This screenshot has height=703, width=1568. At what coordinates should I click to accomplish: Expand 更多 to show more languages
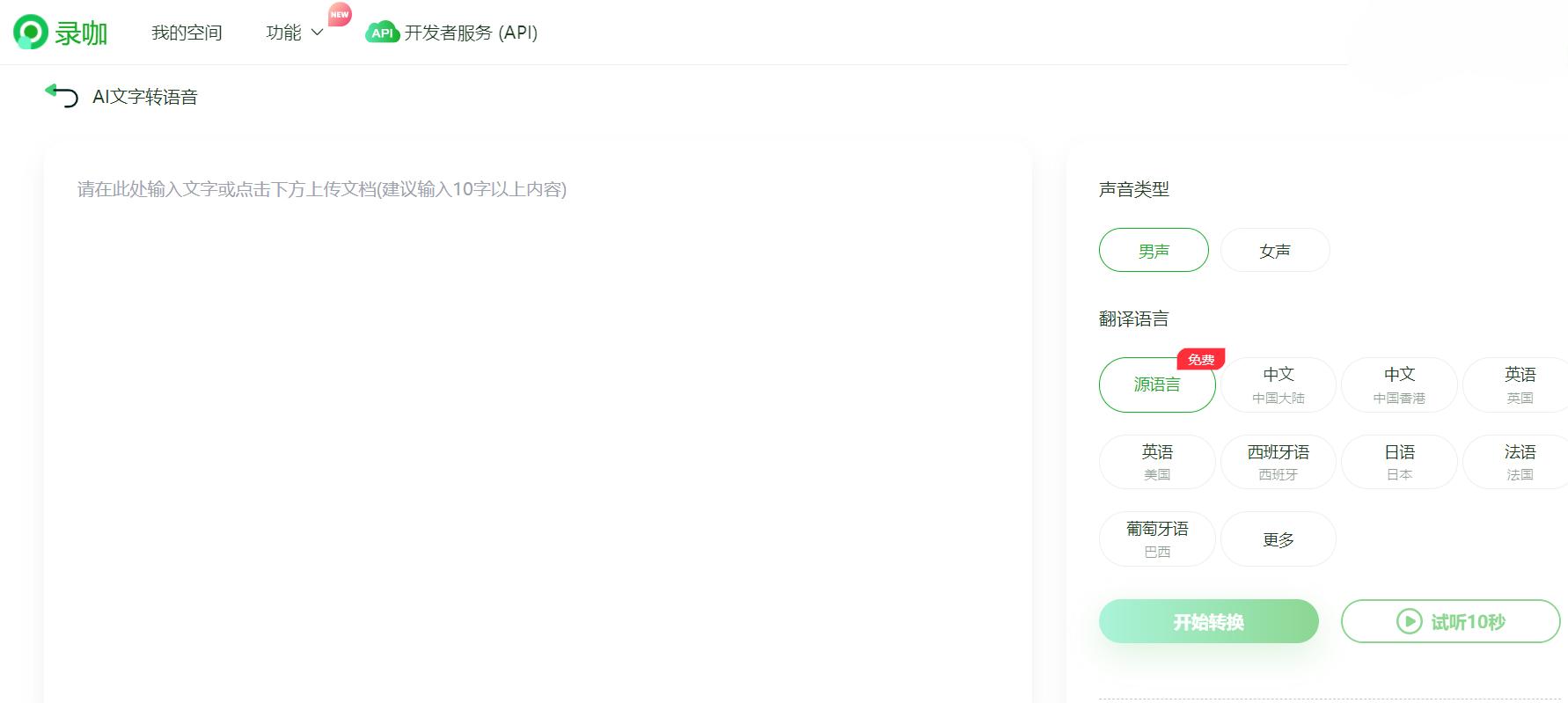[x=1278, y=538]
